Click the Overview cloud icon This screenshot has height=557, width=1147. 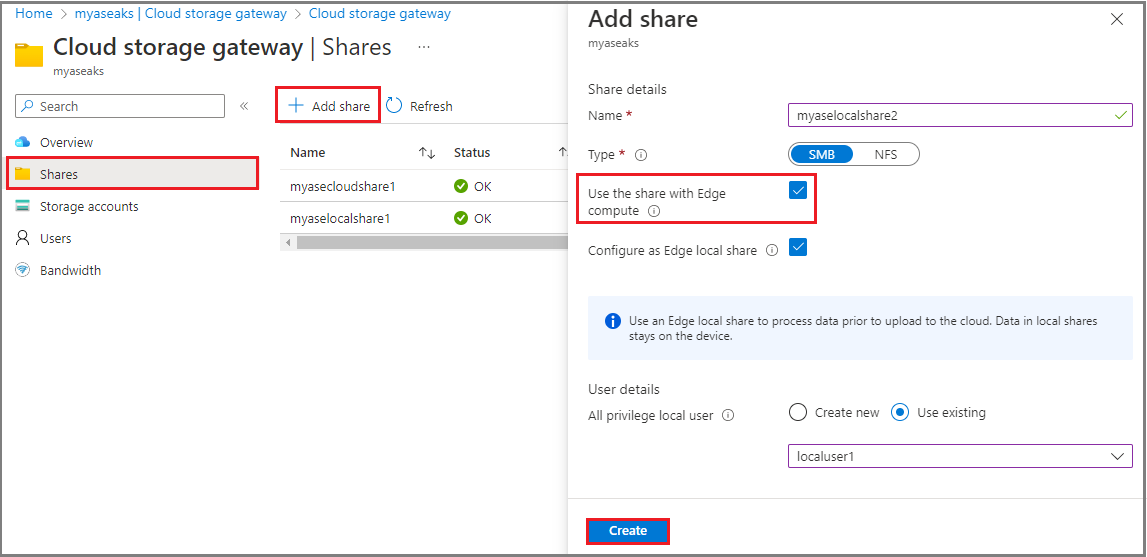click(23, 142)
